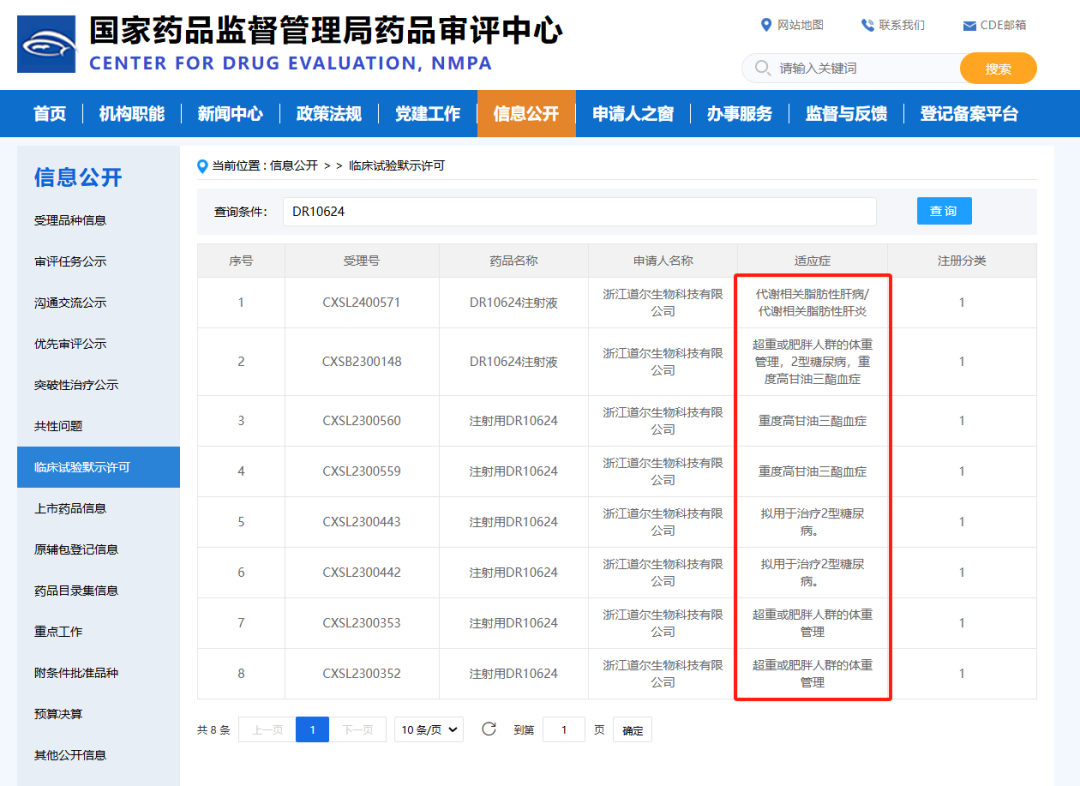Click the search magnifier icon
This screenshot has width=1080, height=786.
pos(762,68)
